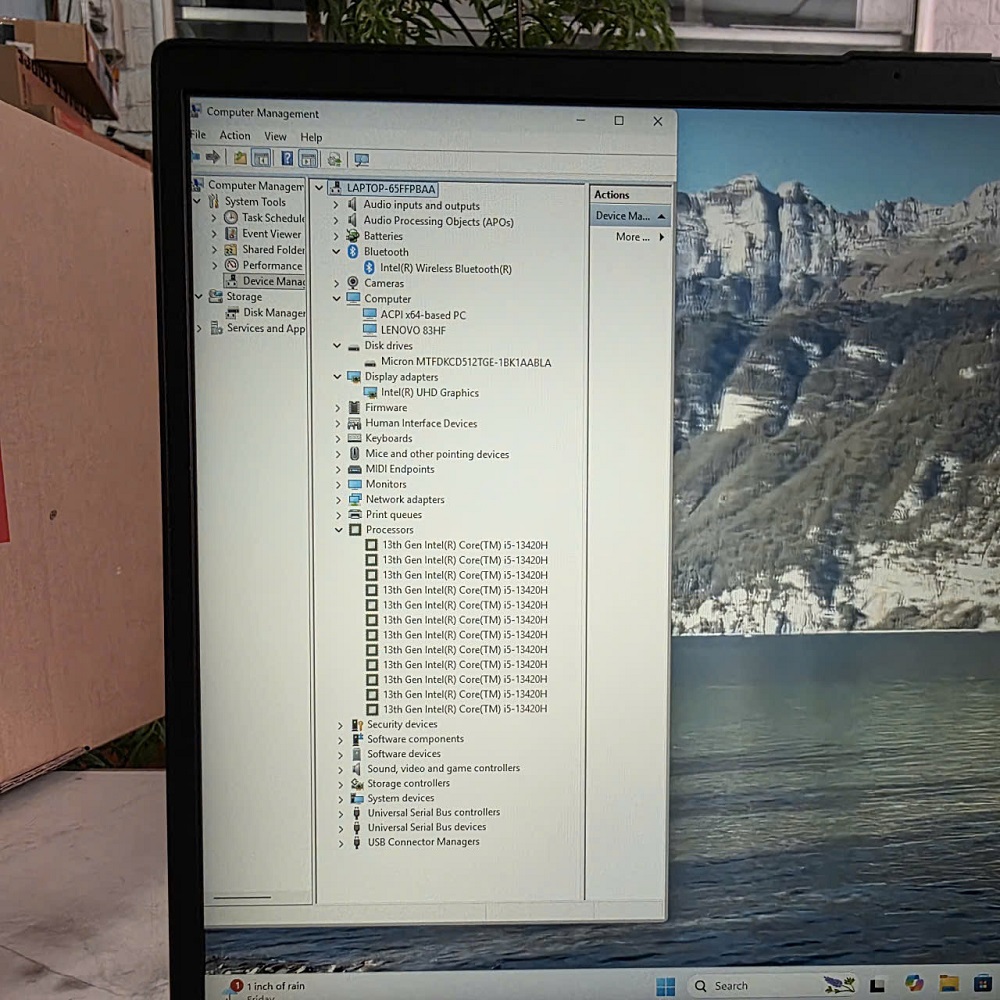Toggle the Show/Hide Console Tree toolbar icon

click(261, 158)
